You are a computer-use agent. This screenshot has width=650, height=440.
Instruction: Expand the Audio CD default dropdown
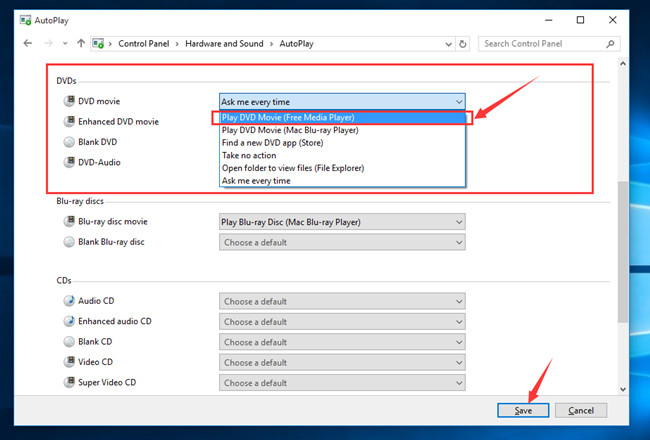click(341, 301)
